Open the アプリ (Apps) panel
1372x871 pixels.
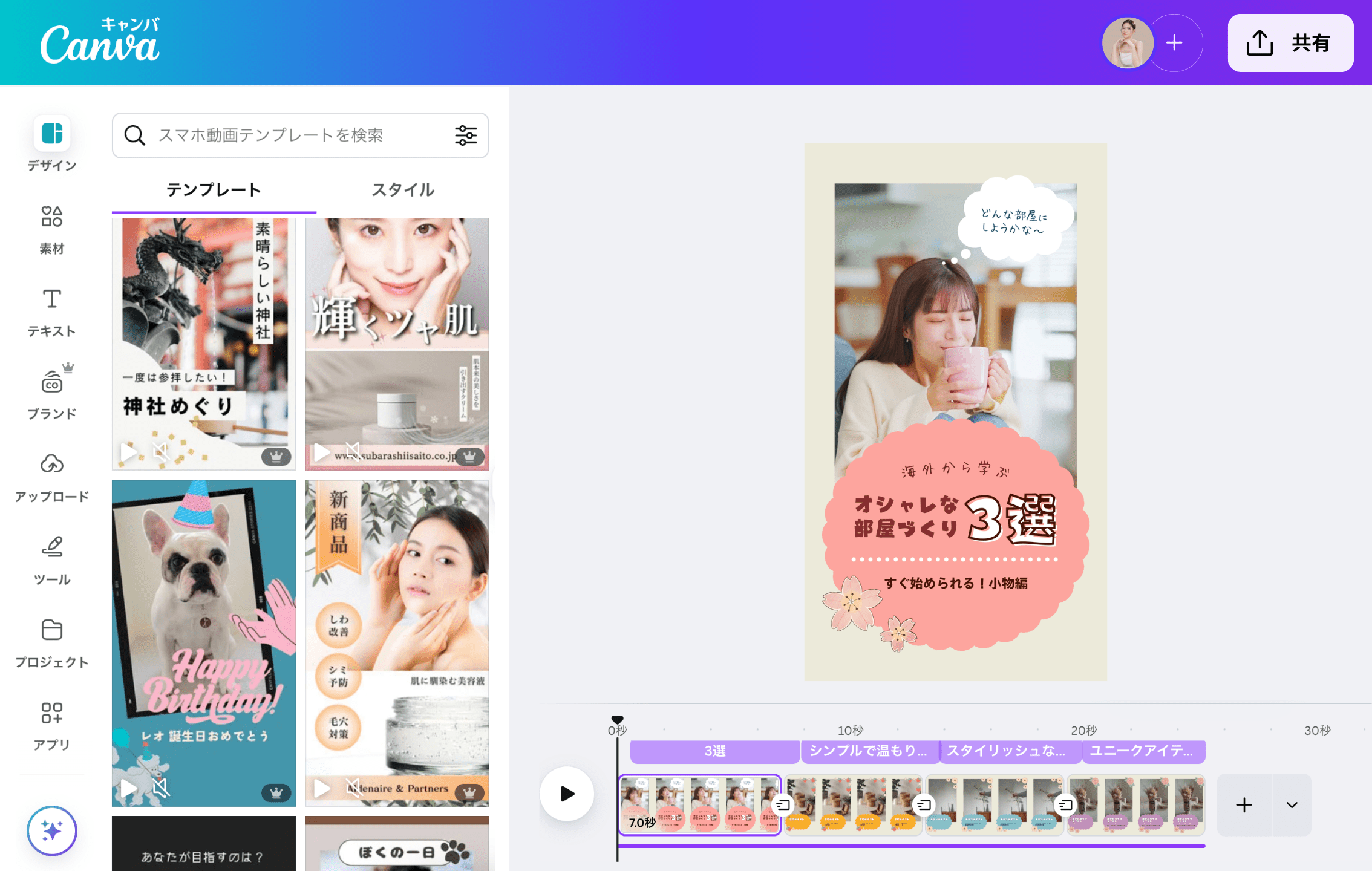(51, 723)
